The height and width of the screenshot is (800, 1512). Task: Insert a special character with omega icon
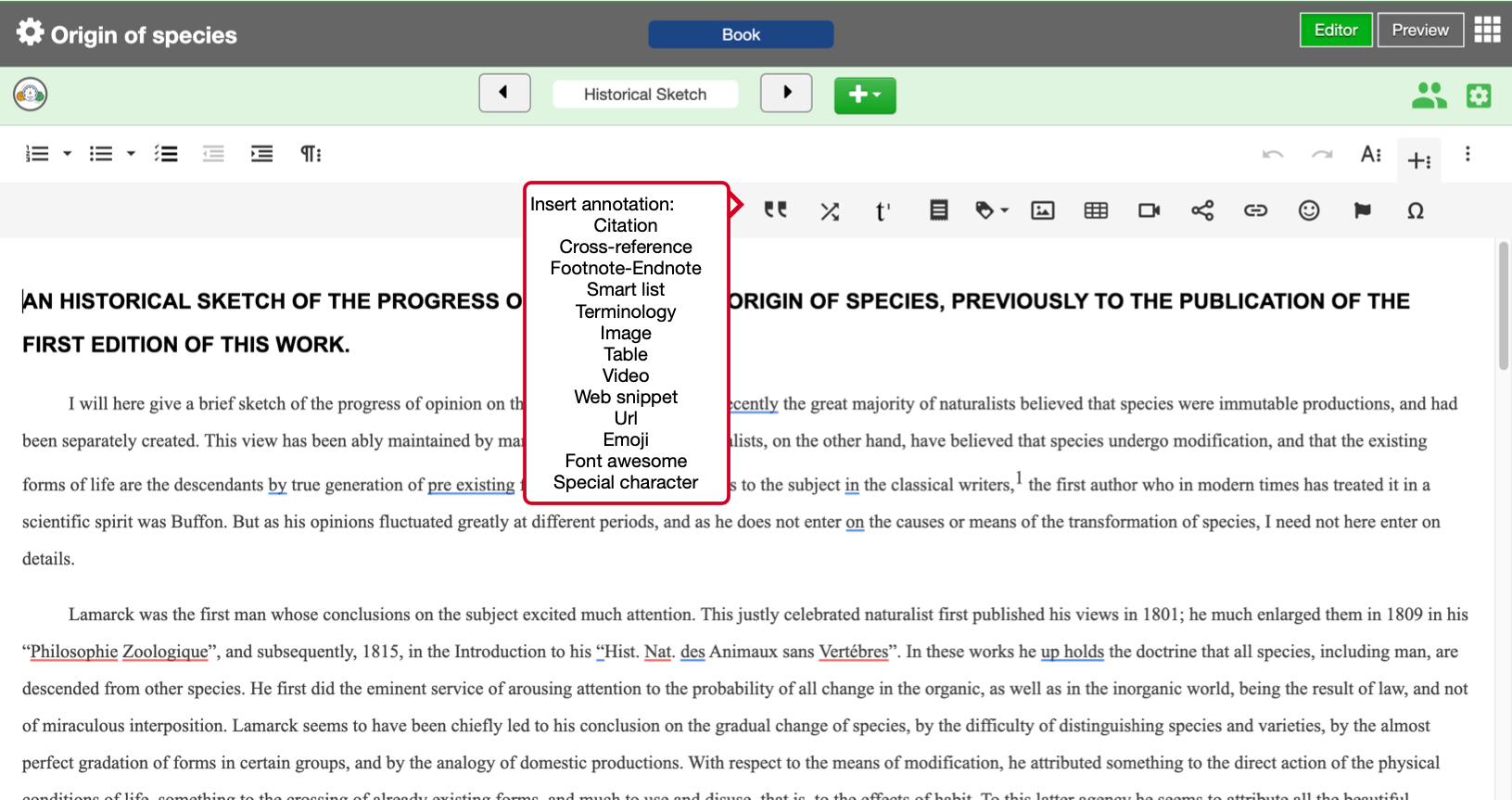[1416, 211]
